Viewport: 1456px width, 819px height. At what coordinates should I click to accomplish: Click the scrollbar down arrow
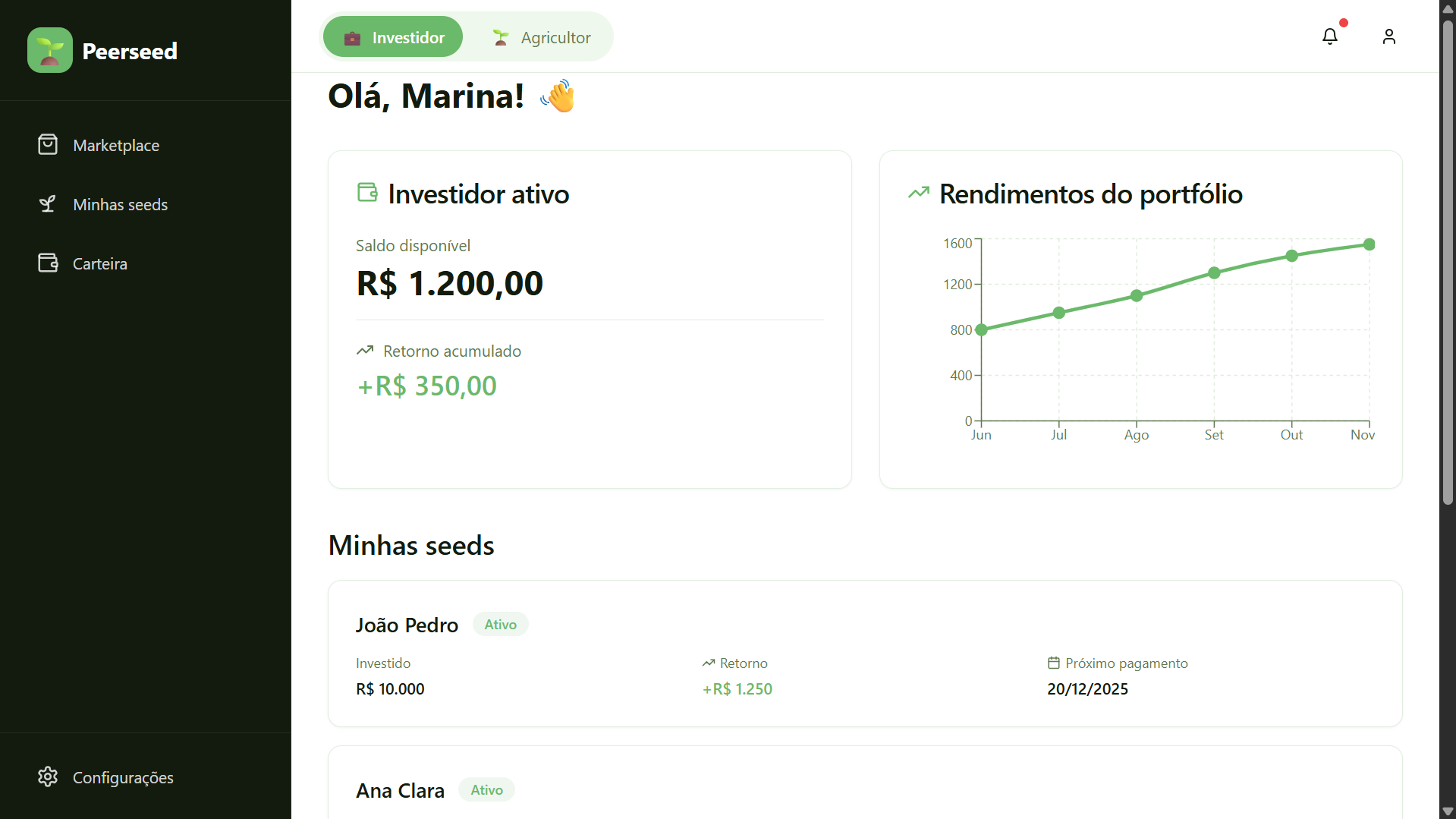point(1448,811)
